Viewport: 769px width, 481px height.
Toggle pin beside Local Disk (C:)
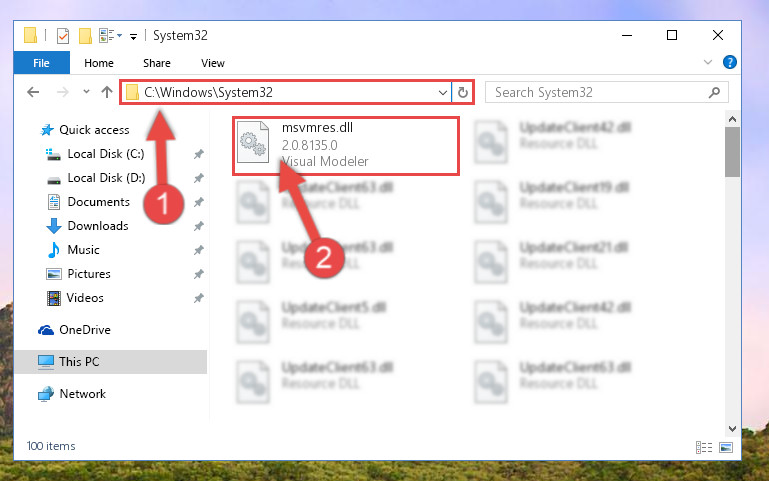click(x=198, y=154)
